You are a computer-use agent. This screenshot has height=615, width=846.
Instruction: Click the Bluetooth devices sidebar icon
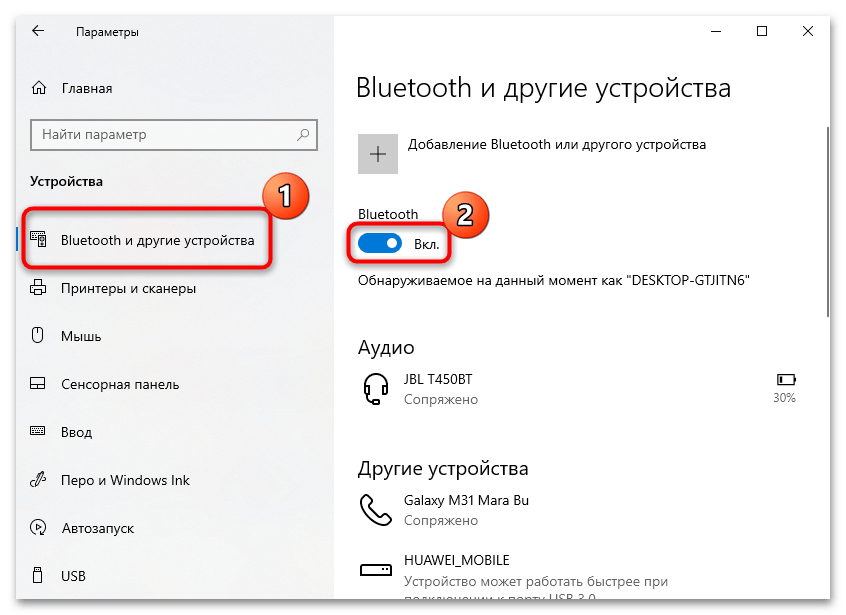tap(38, 240)
